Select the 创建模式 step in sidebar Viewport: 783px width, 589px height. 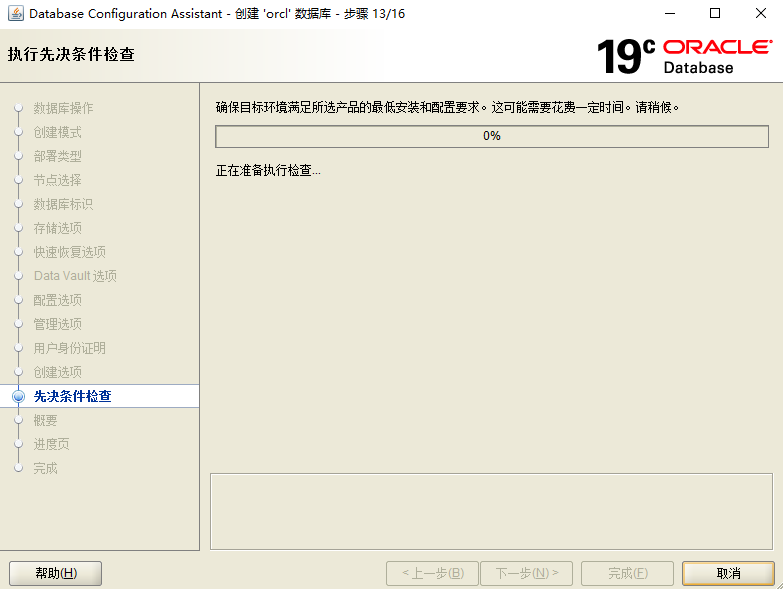pyautogui.click(x=57, y=132)
